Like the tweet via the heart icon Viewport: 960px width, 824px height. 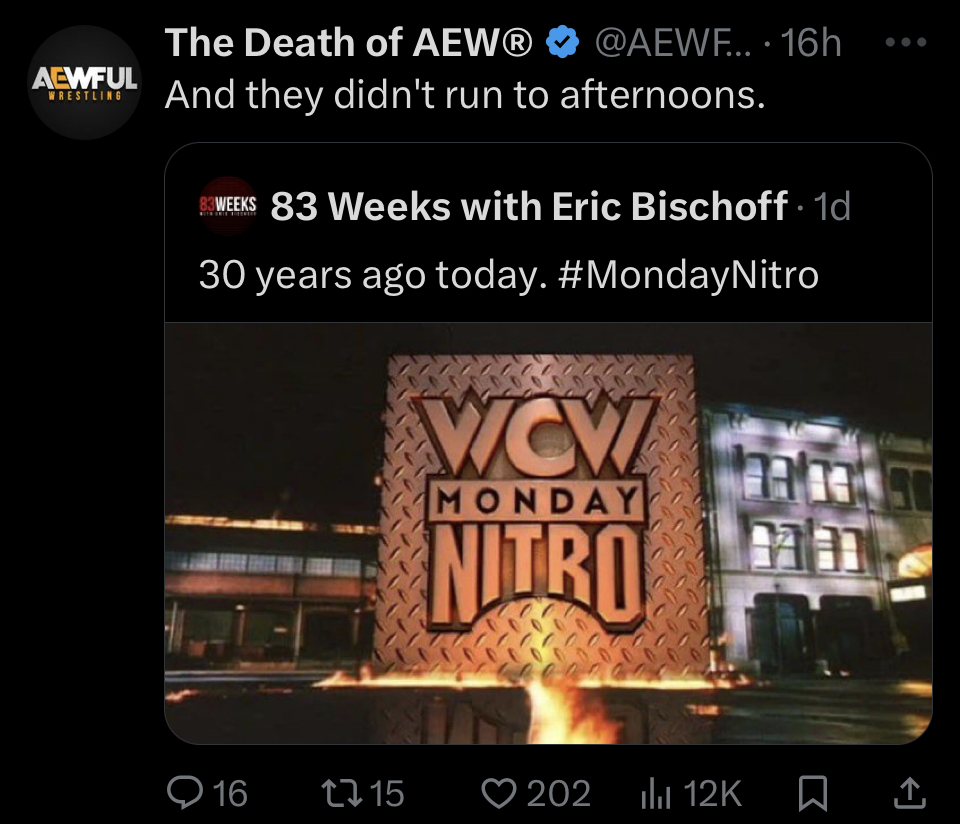pos(500,793)
